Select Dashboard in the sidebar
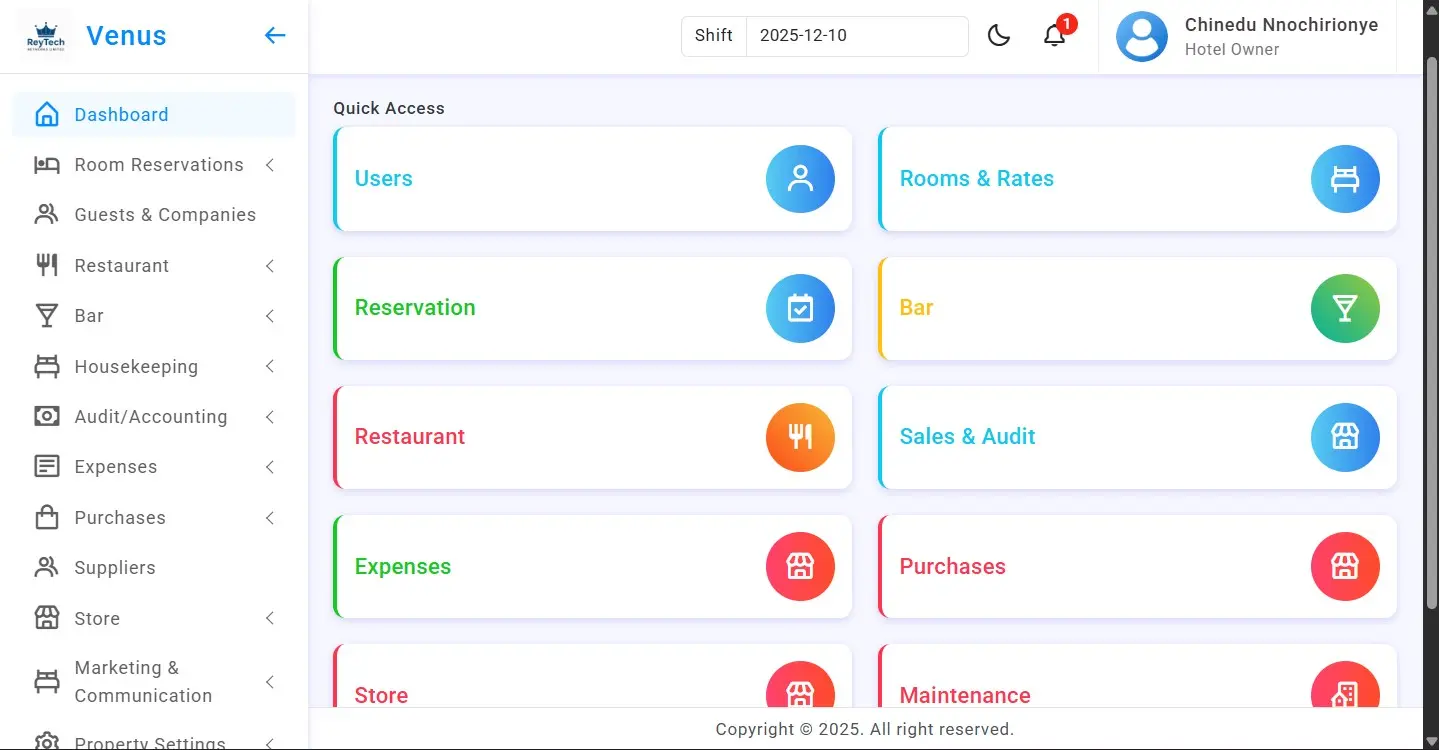The width and height of the screenshot is (1439, 750). (x=121, y=115)
